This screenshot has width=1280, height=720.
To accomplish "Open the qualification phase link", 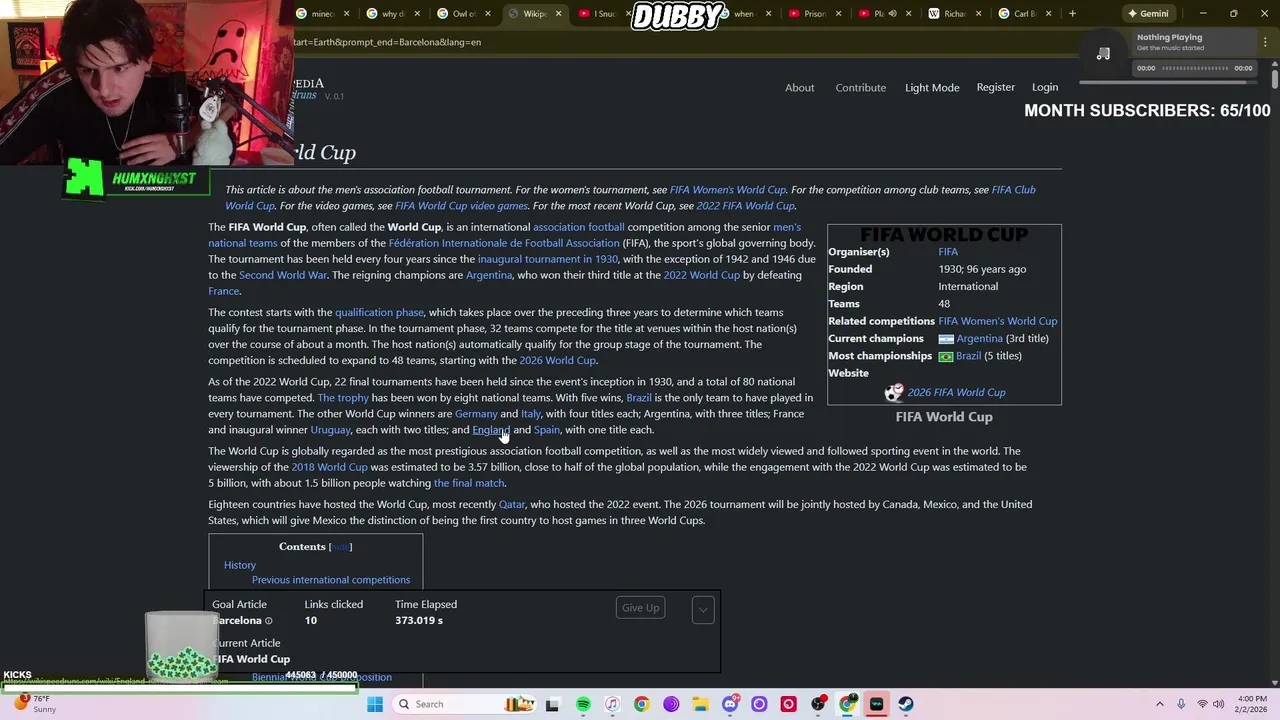I will tap(379, 313).
